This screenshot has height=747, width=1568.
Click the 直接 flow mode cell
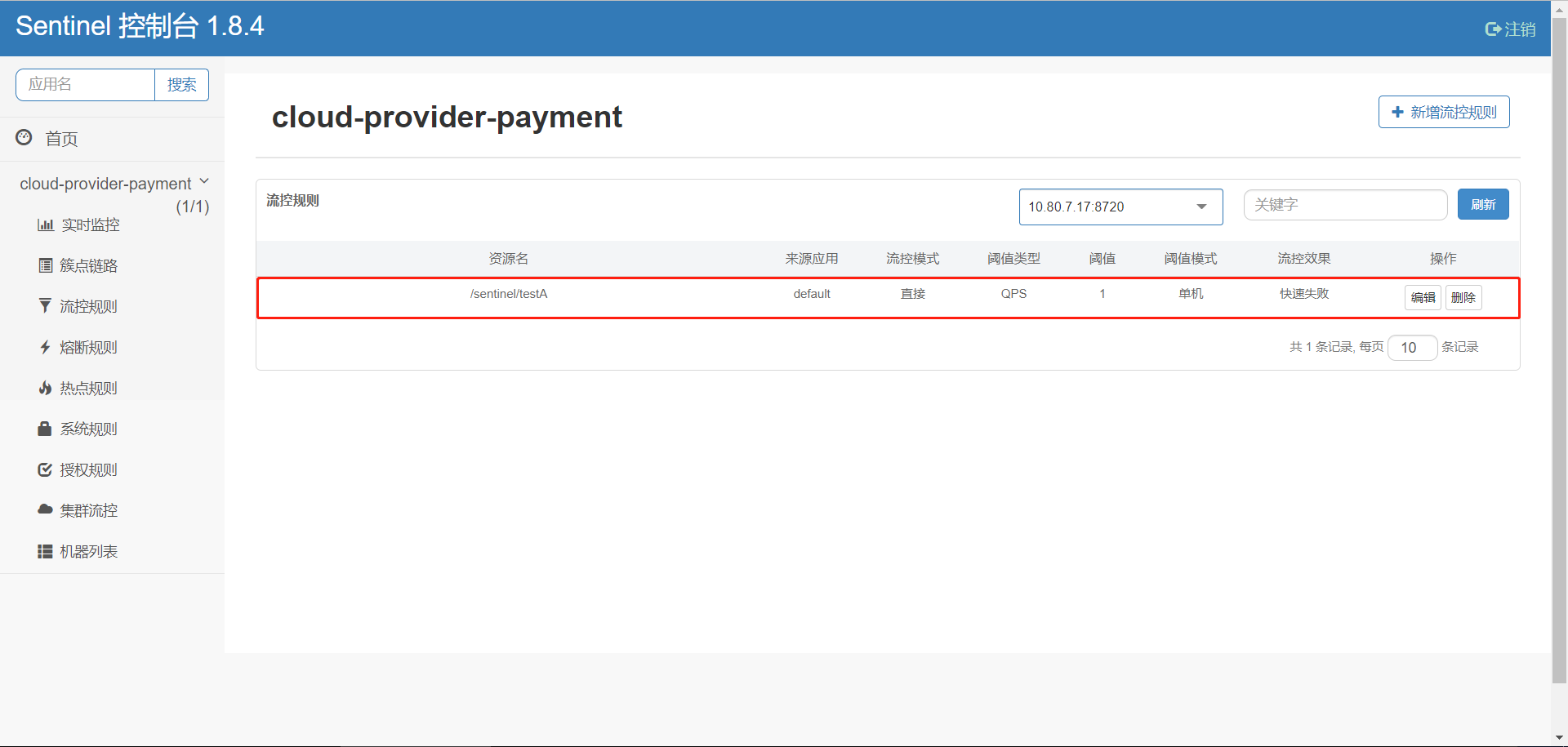point(913,294)
